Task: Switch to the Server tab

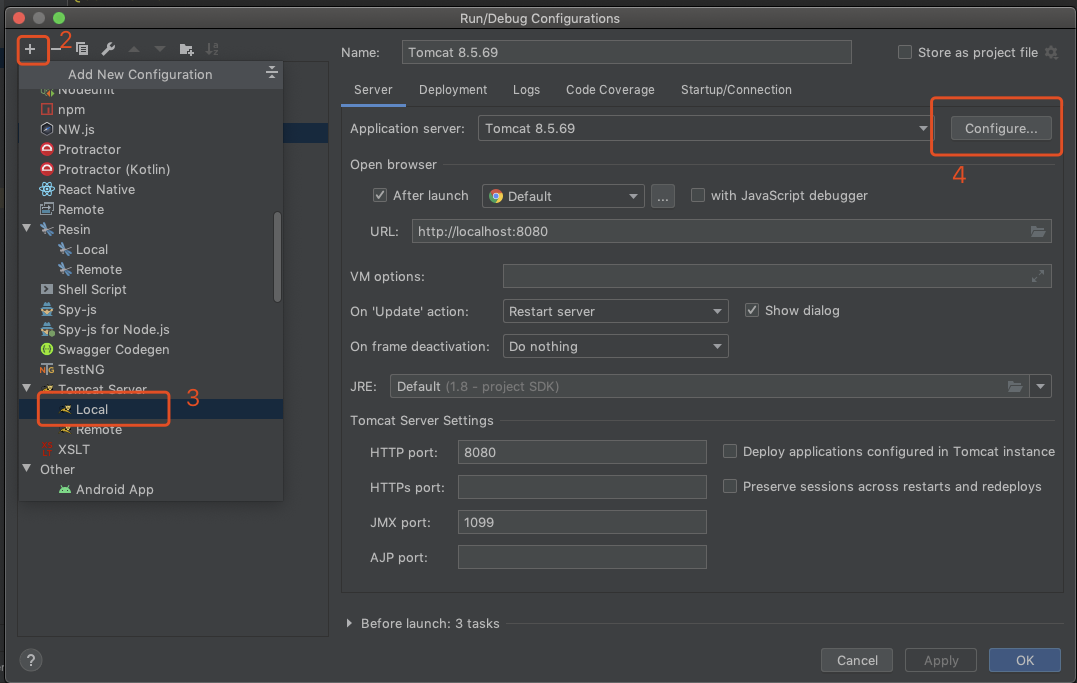Action: click(373, 90)
